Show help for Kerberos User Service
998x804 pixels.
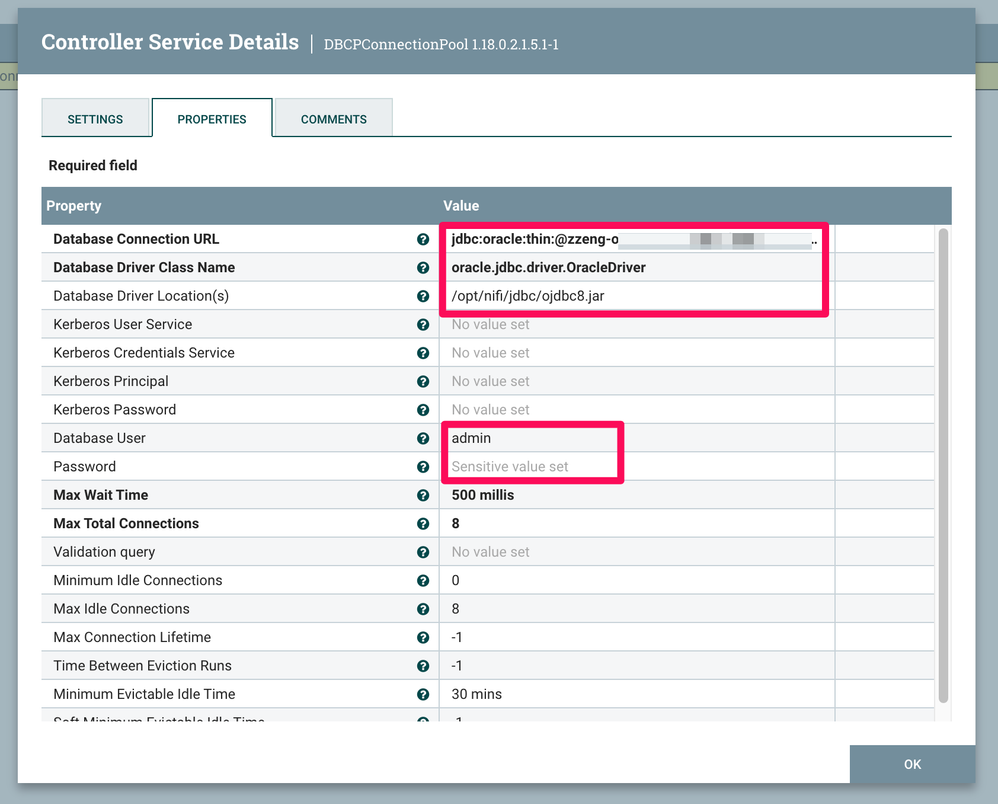click(x=423, y=325)
